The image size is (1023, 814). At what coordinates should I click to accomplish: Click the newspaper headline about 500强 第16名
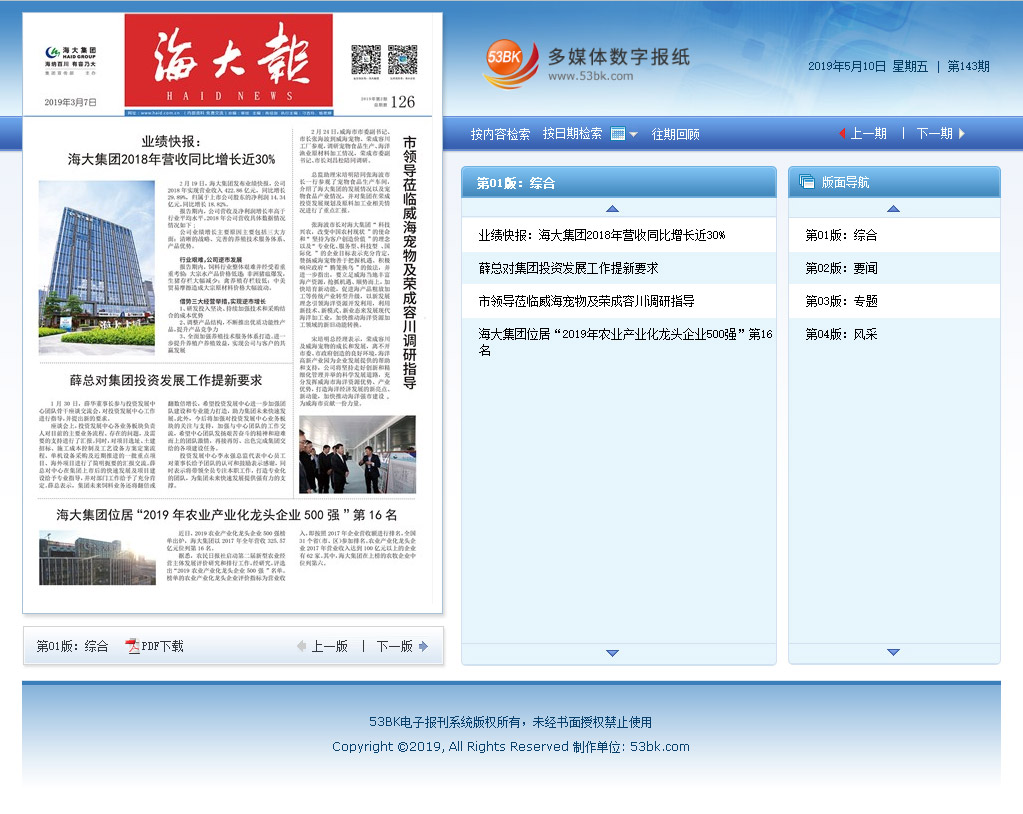pos(226,515)
